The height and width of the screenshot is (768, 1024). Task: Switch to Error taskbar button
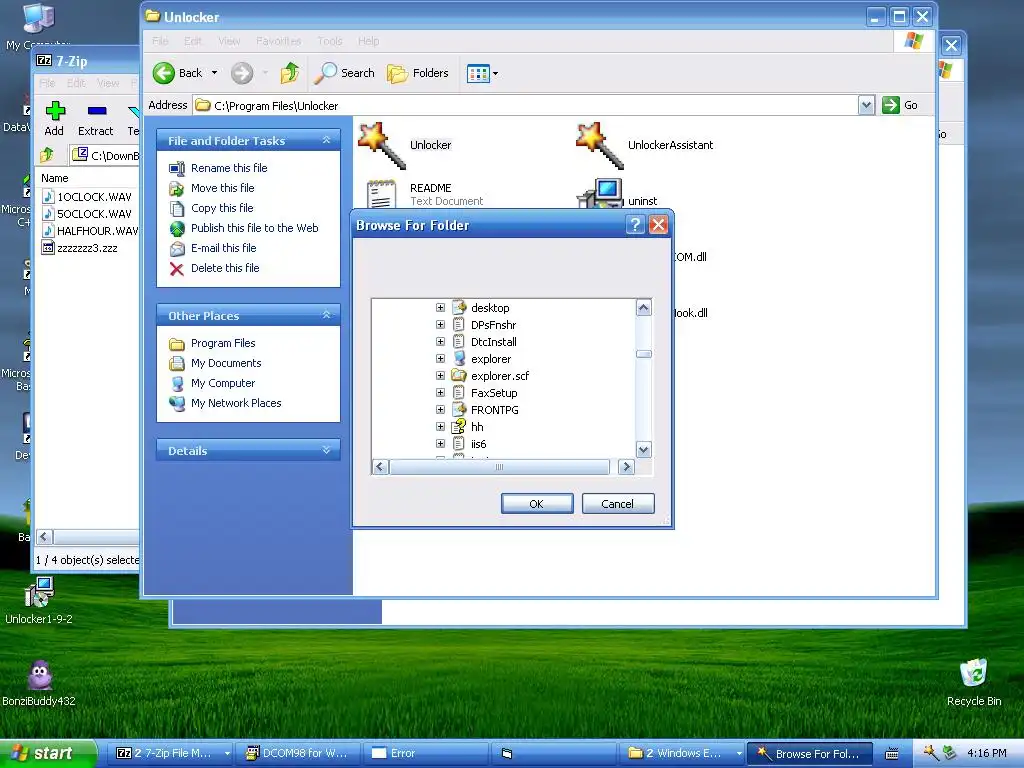click(426, 753)
